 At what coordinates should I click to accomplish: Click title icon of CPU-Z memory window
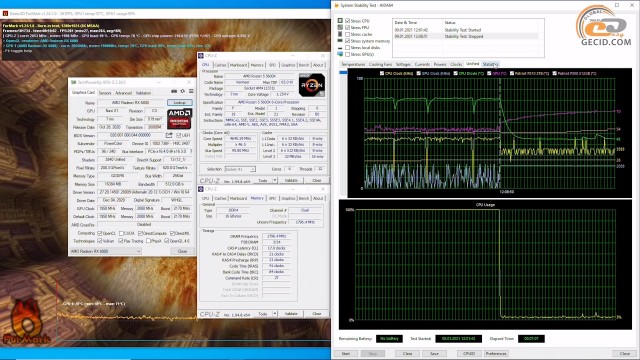tap(201, 189)
